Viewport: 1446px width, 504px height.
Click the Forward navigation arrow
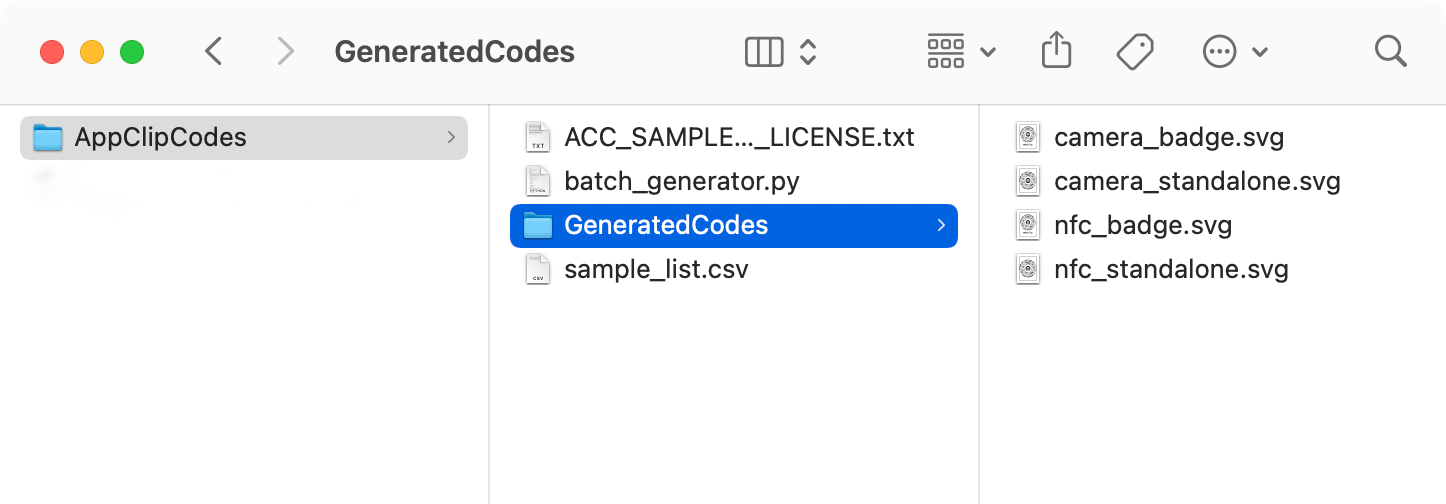286,51
